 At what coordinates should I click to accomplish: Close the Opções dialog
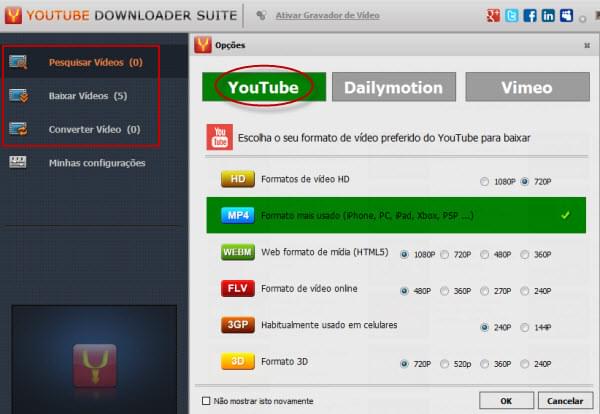click(587, 46)
